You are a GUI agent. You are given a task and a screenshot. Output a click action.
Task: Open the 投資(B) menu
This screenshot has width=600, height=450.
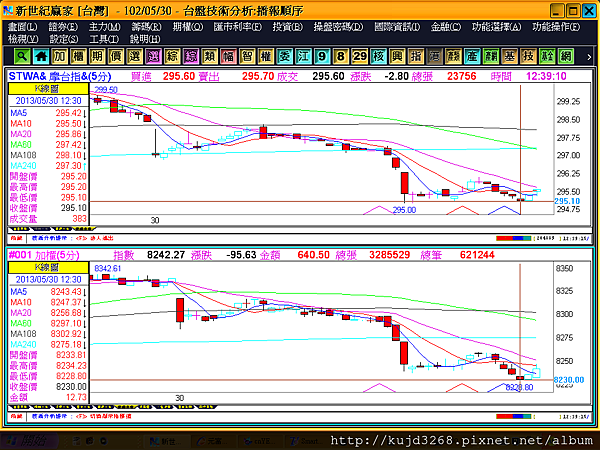287,27
